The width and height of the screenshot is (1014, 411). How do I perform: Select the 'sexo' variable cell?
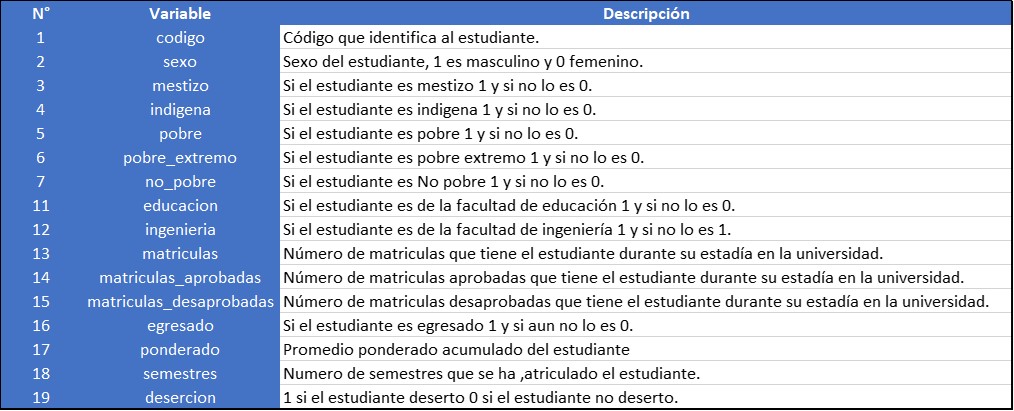(180, 62)
